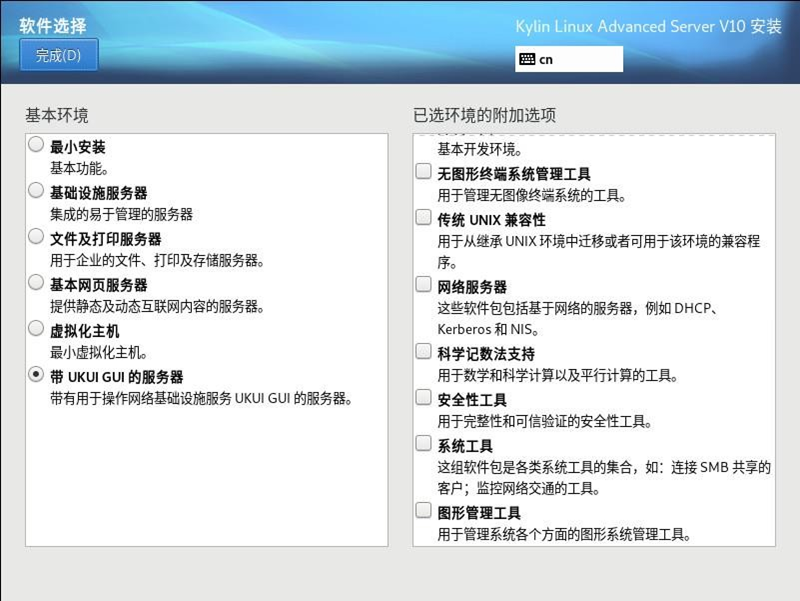Click the 基础设施服务器 label text

tap(98, 193)
